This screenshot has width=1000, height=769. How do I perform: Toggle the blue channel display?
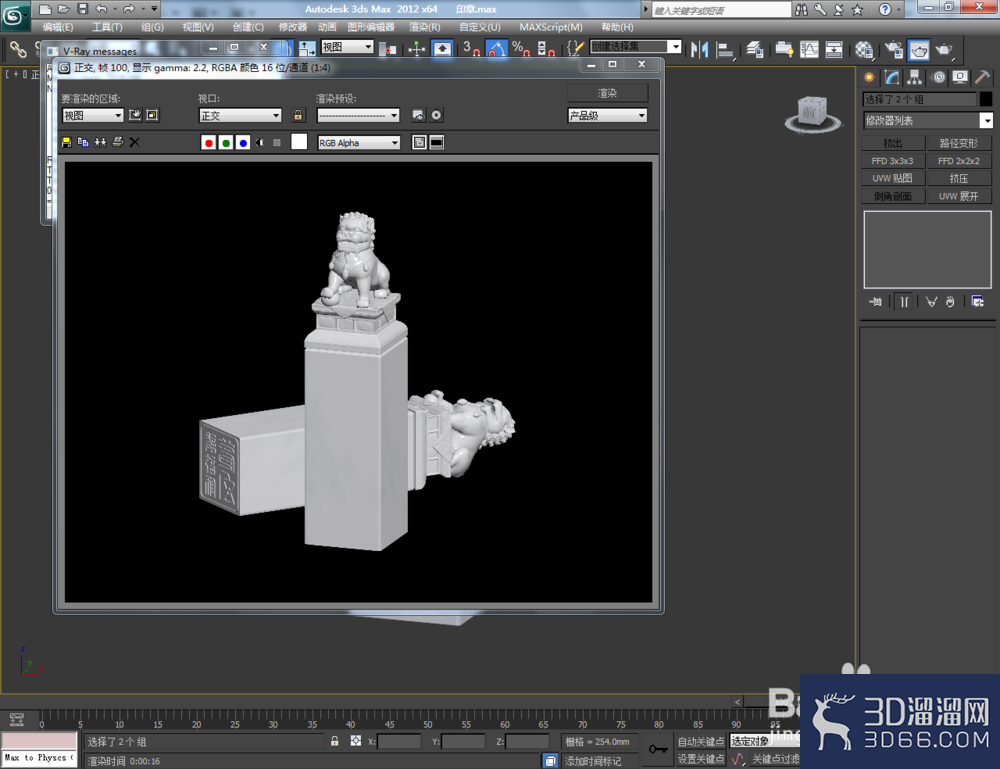click(243, 142)
